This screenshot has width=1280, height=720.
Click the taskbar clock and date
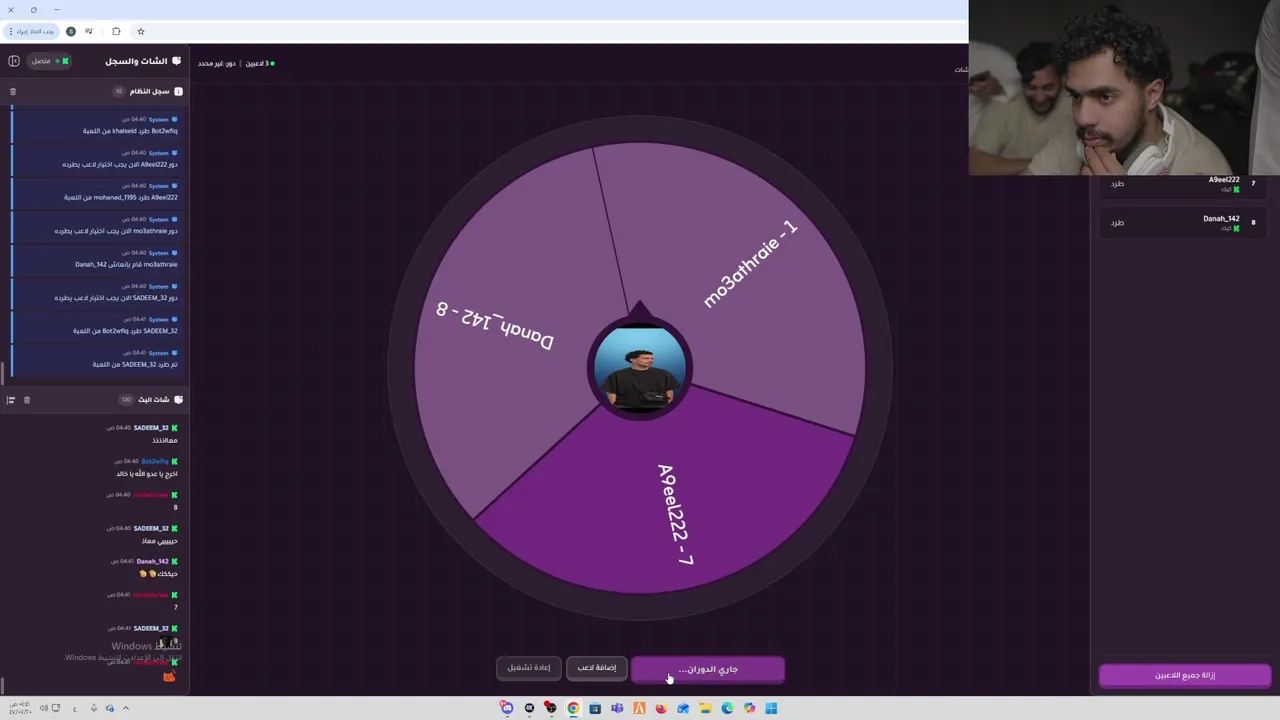[20, 708]
